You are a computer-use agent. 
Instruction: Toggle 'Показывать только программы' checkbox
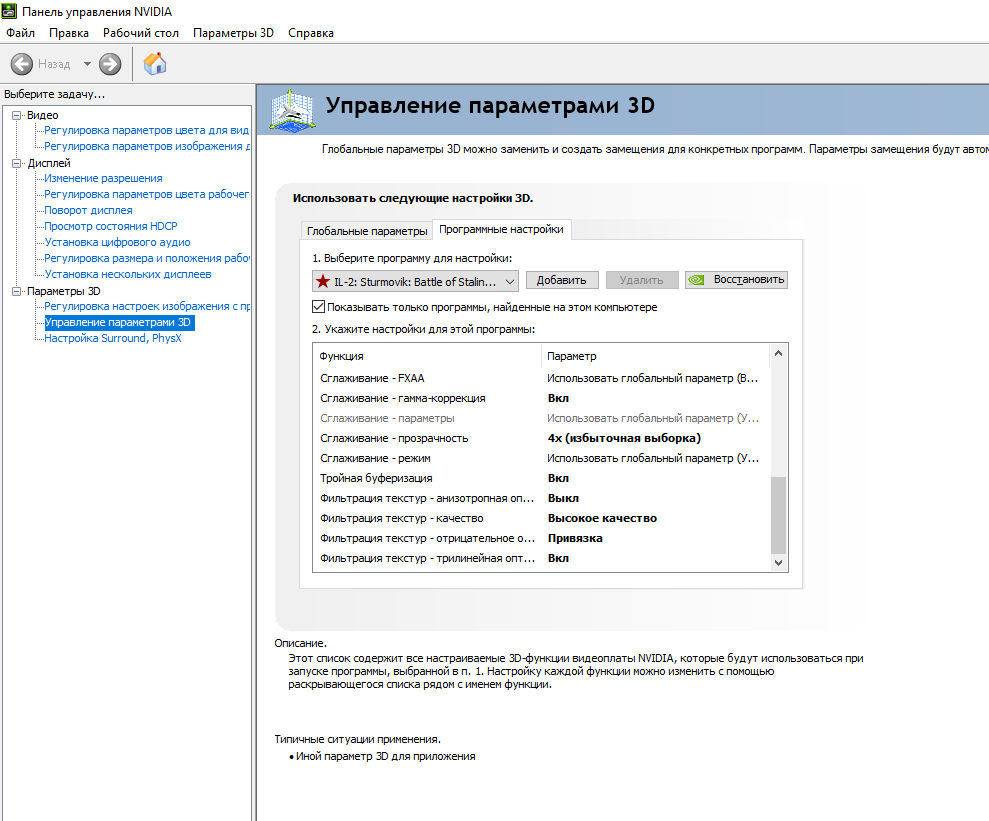point(319,307)
